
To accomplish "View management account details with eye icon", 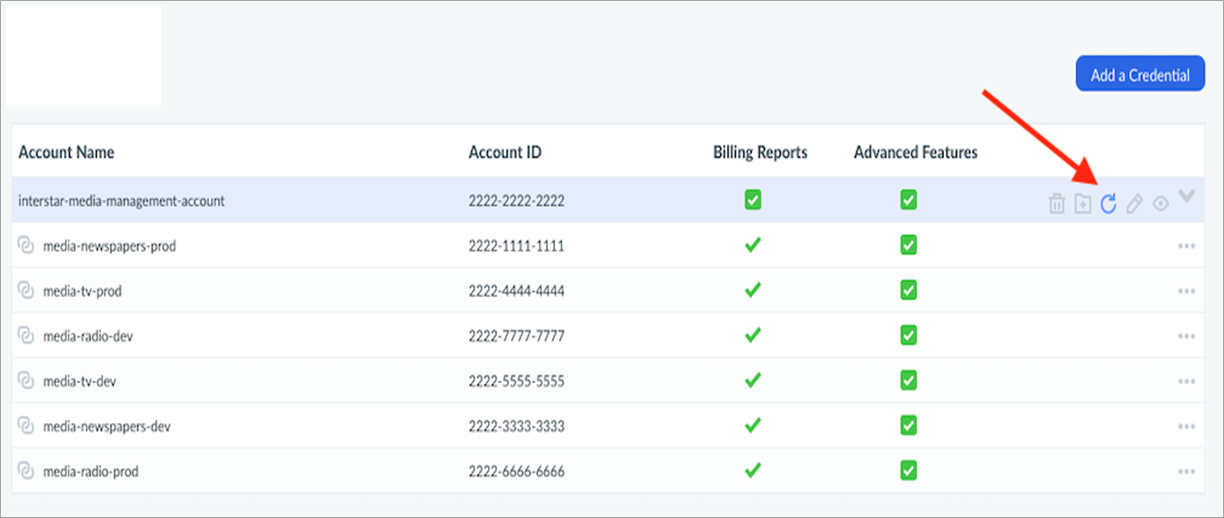I will (x=1160, y=204).
